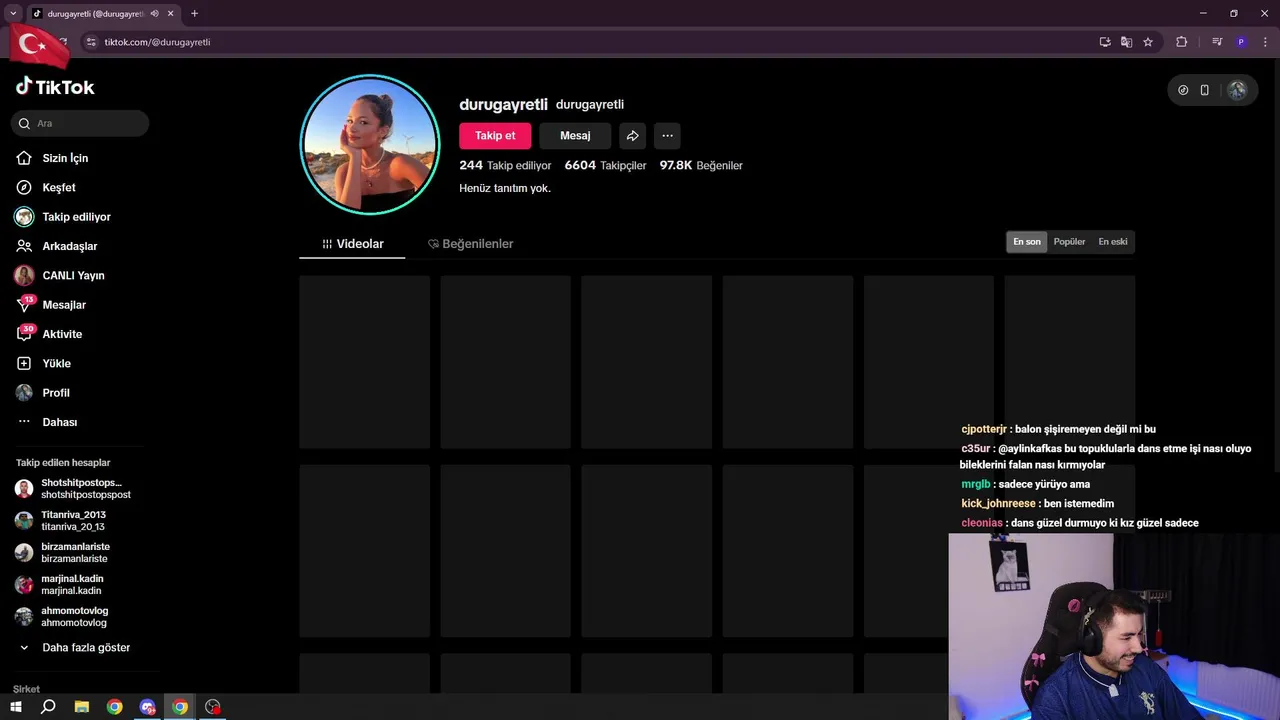Viewport: 1280px width, 720px height.
Task: Open media control icon in Chrome
Action: click(x=1217, y=42)
